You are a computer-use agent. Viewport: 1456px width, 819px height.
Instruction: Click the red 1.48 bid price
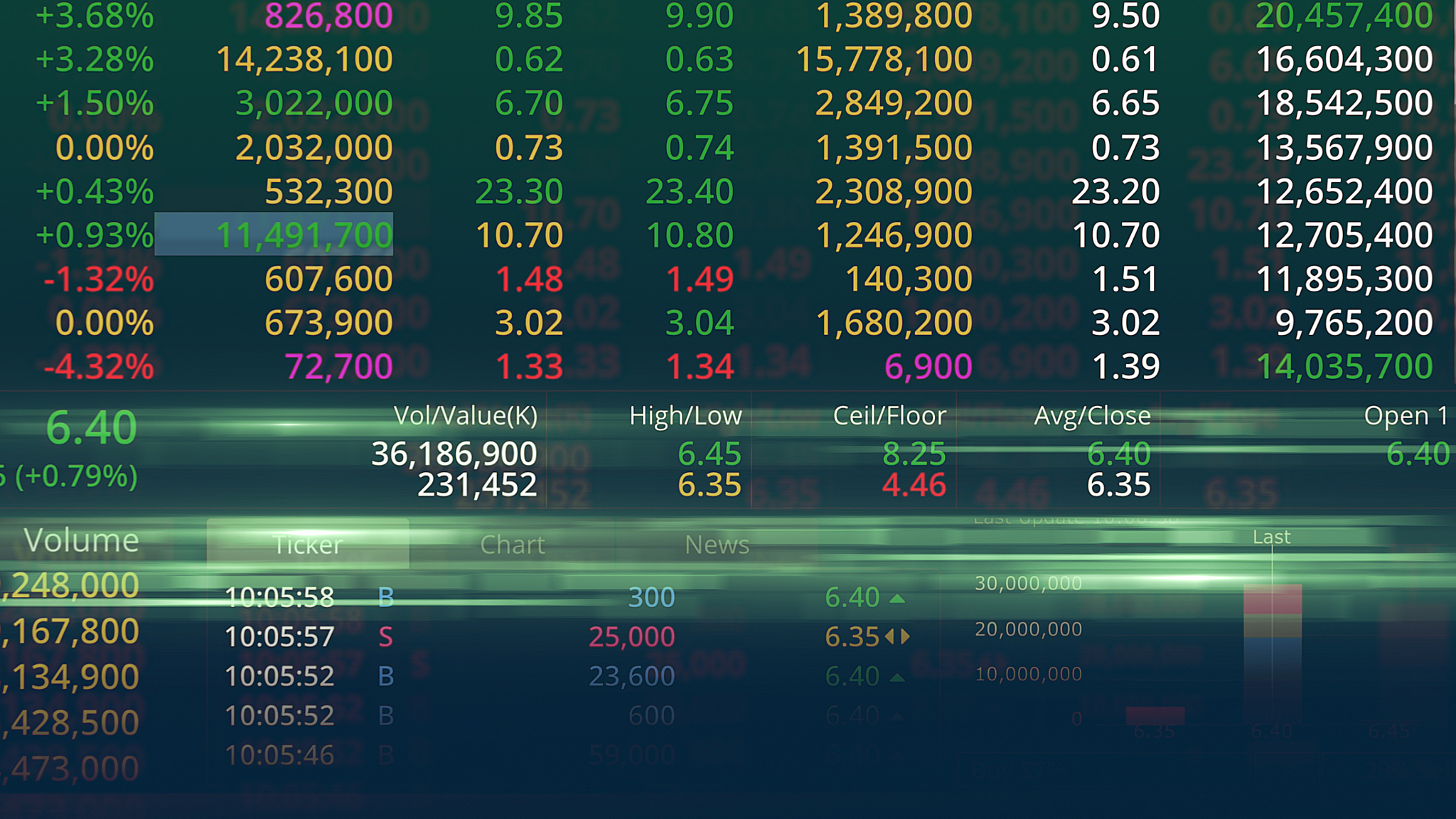[x=529, y=279]
